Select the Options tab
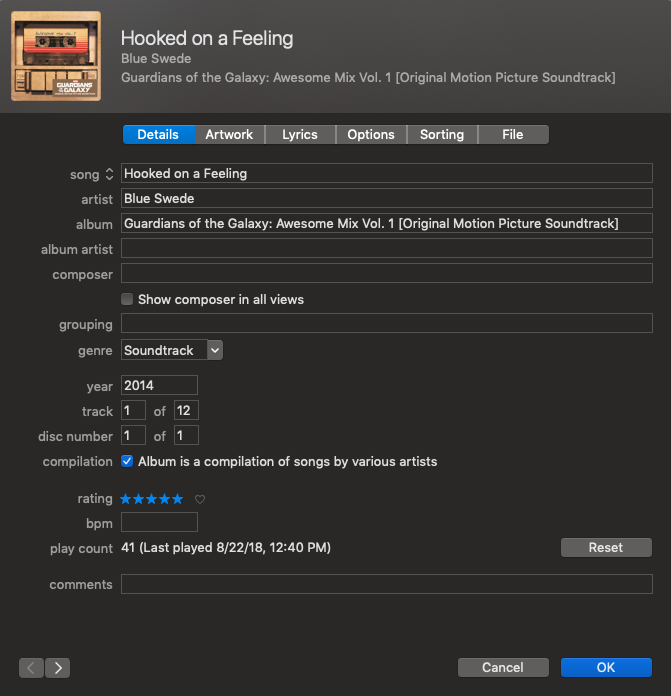Viewport: 671px width, 696px height. pyautogui.click(x=371, y=135)
